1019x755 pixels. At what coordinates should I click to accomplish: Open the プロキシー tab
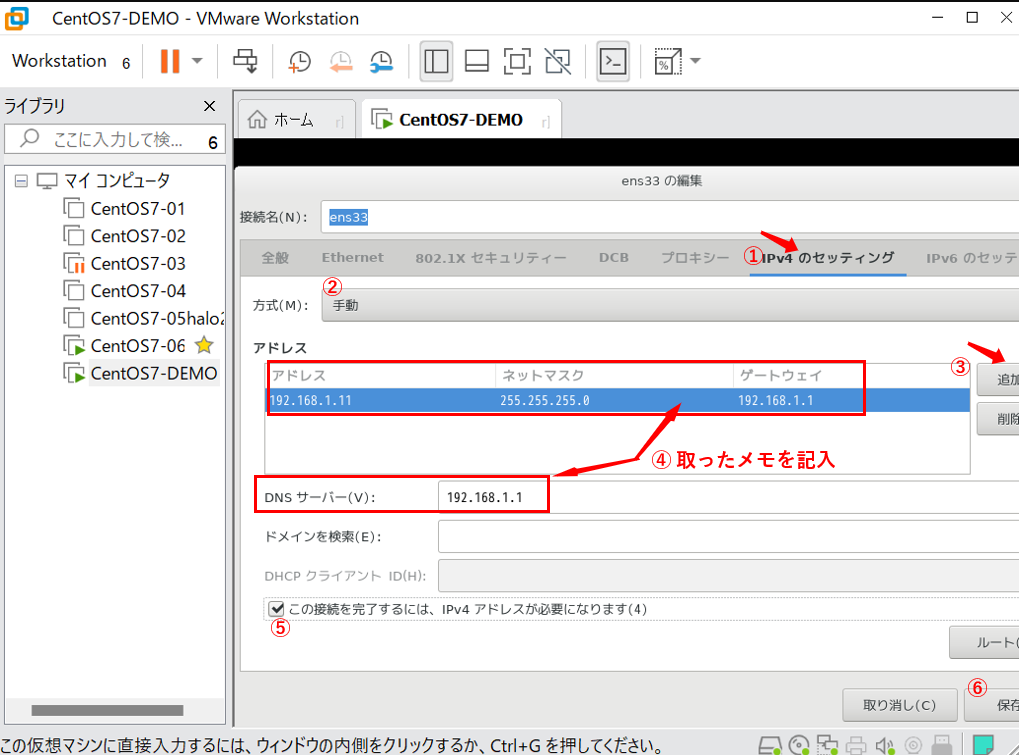(x=695, y=258)
